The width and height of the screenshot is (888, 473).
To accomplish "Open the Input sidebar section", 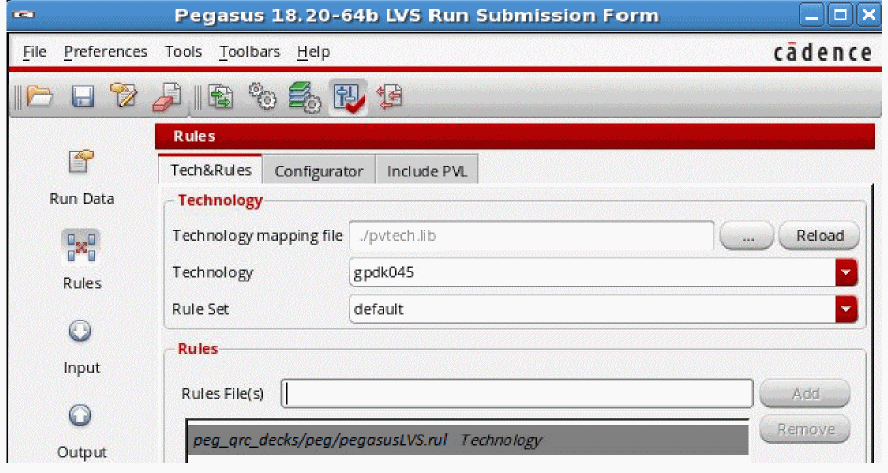I will tap(81, 347).
